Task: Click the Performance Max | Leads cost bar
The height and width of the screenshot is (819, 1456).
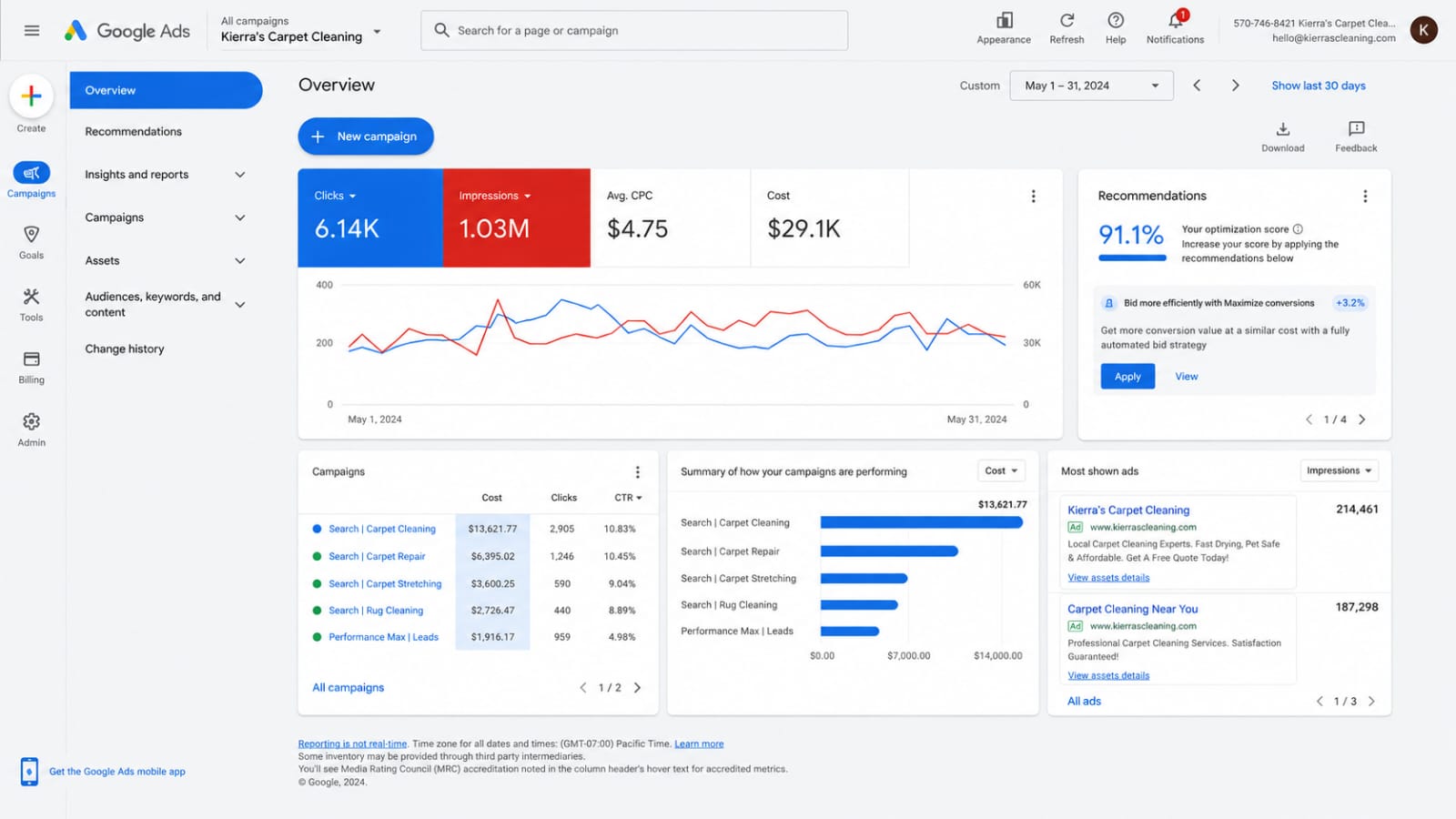Action: click(850, 632)
